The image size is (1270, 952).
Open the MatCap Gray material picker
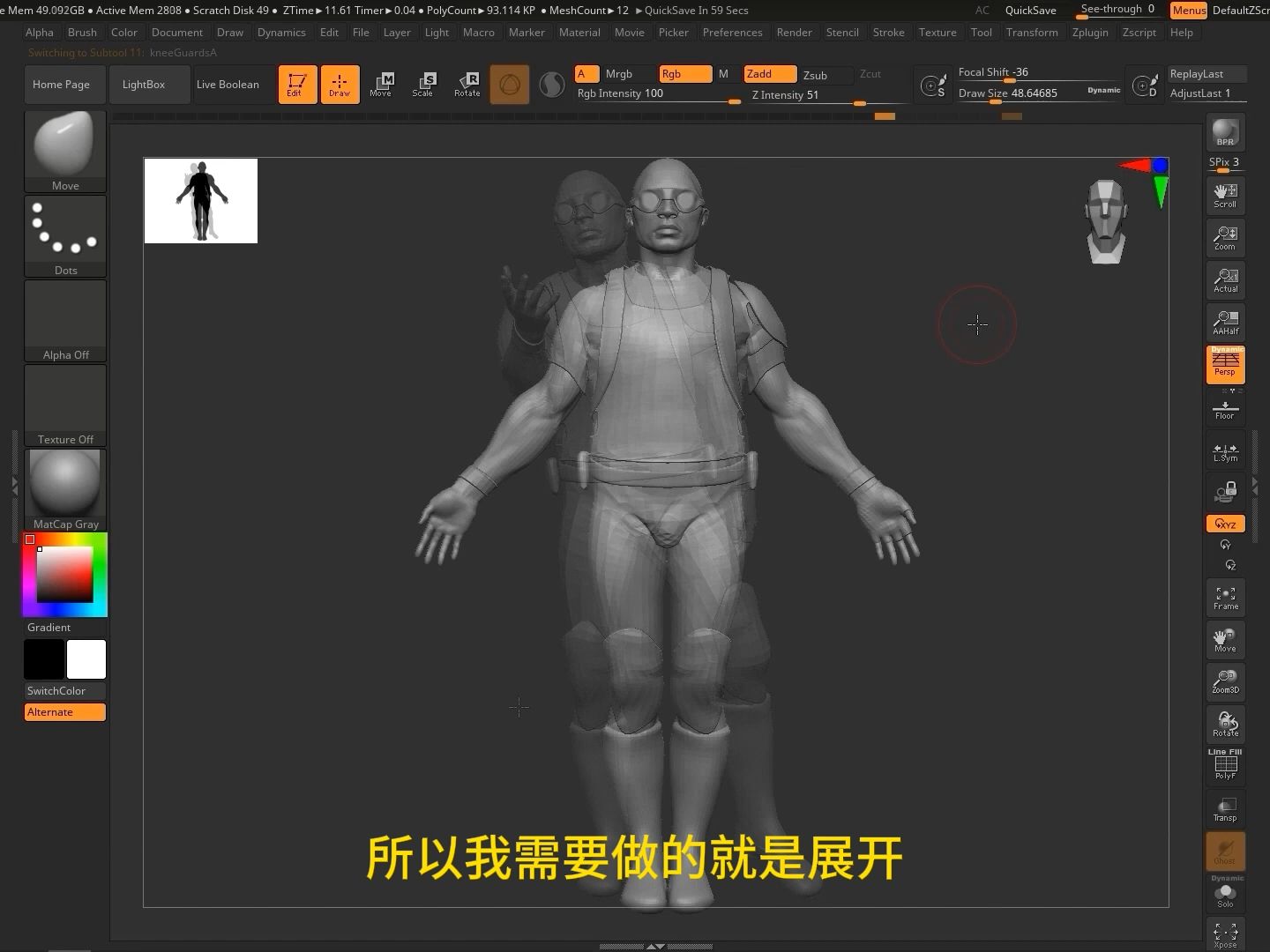click(65, 490)
